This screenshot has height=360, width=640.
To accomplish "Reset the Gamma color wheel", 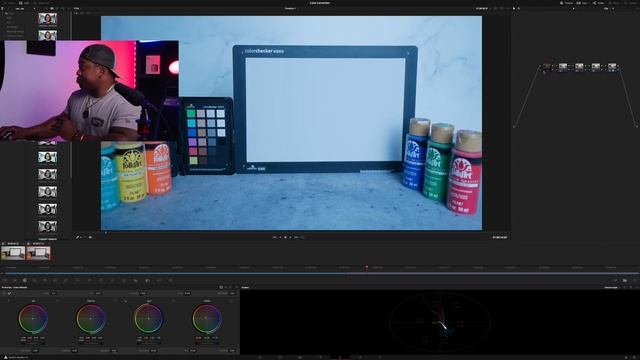I will (x=115, y=301).
